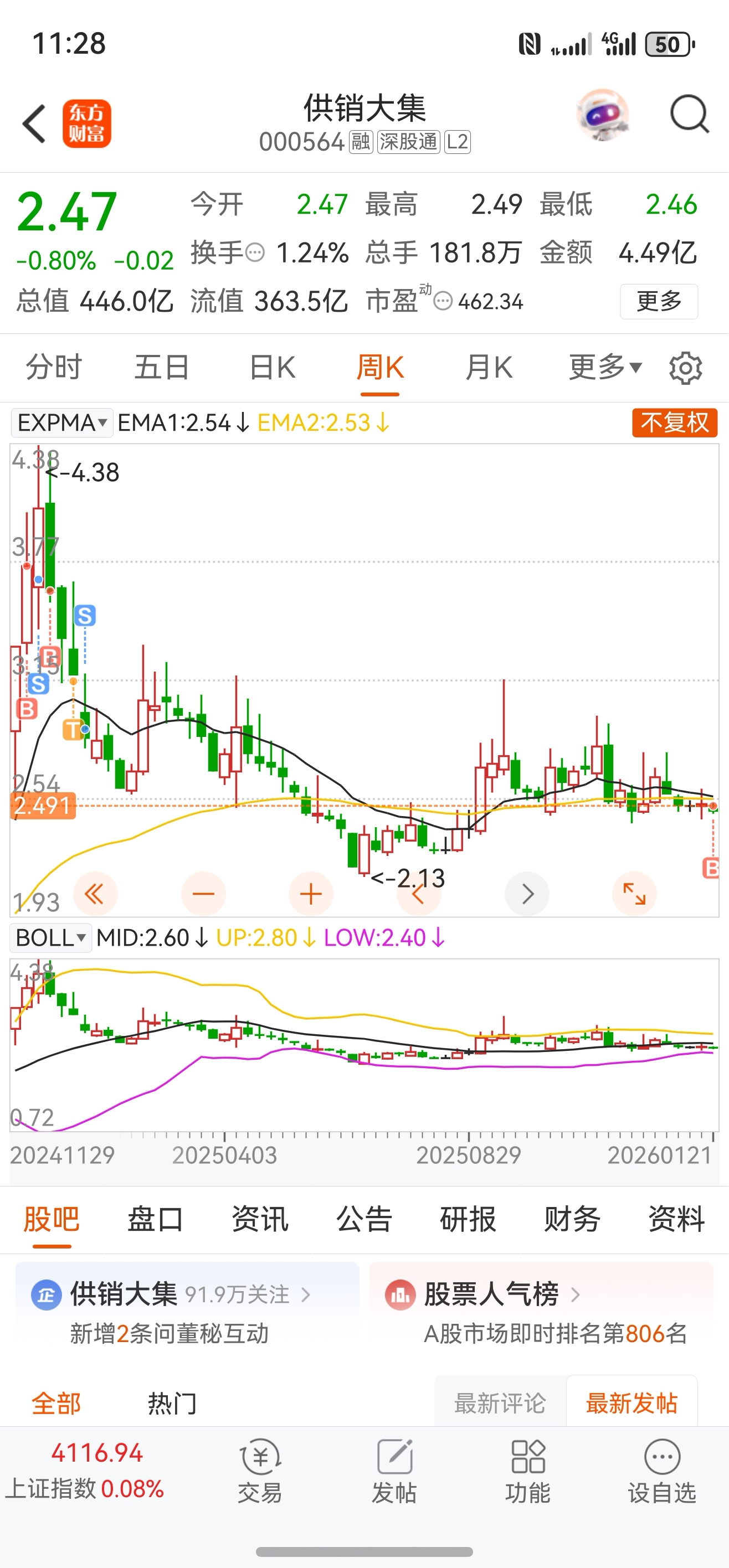The width and height of the screenshot is (729, 1568).
Task: Open chart settings gear icon
Action: coord(686,368)
